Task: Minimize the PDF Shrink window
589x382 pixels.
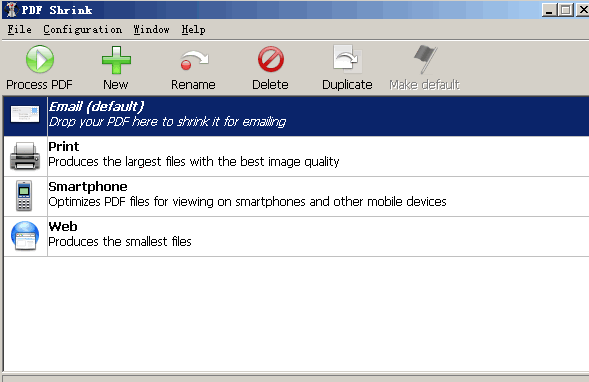Action: (549, 9)
